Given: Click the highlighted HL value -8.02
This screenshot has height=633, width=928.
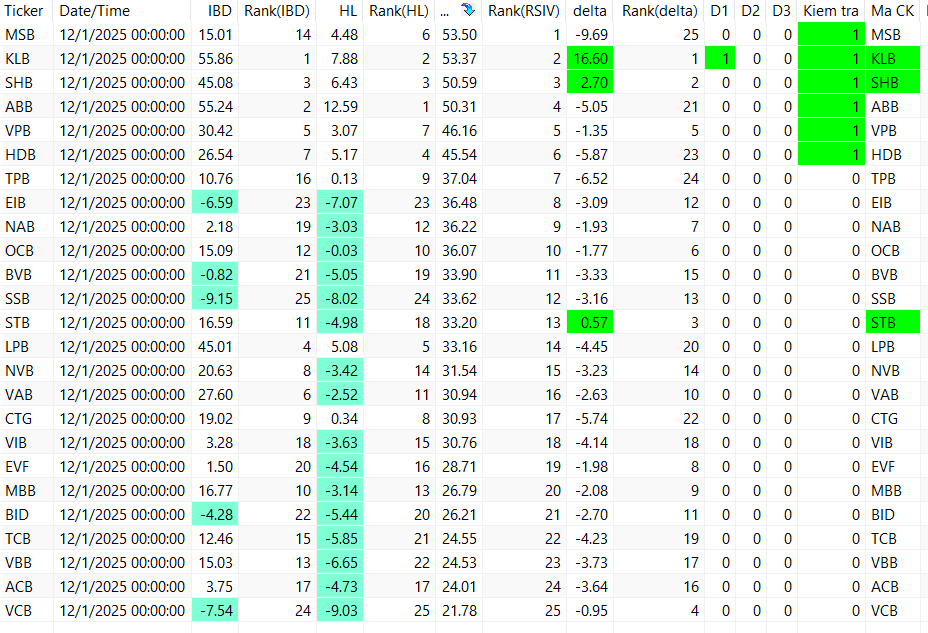Looking at the screenshot, I should (340, 299).
